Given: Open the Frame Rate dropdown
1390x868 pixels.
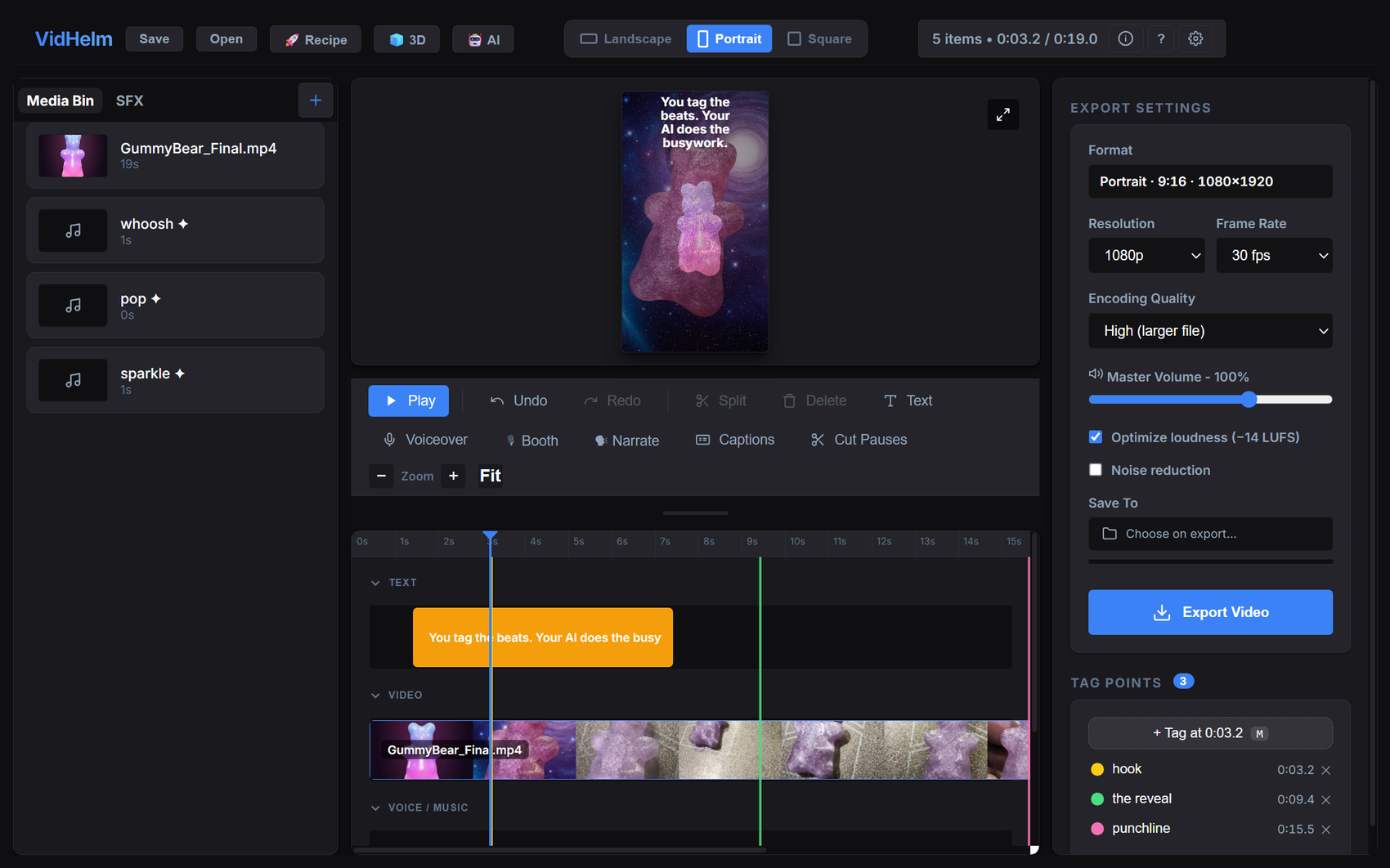Looking at the screenshot, I should tap(1274, 256).
